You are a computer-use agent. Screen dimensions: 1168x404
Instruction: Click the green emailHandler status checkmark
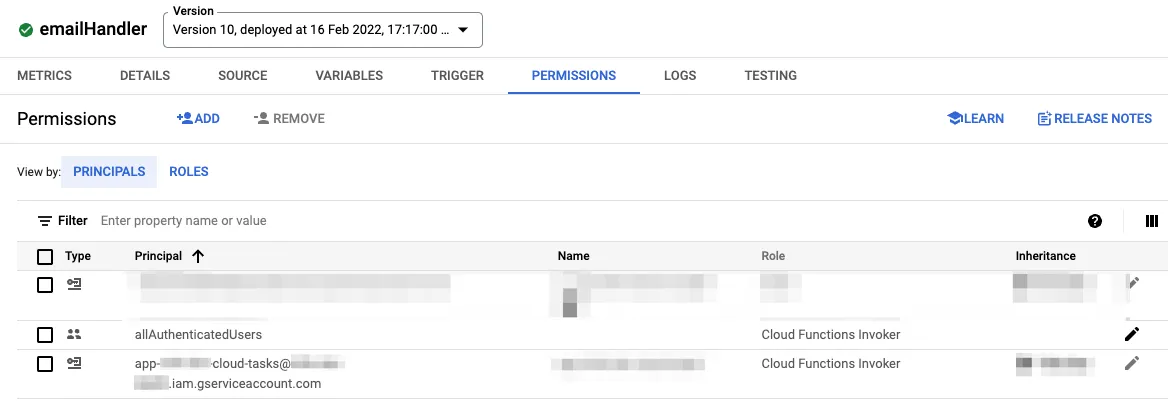tap(26, 30)
